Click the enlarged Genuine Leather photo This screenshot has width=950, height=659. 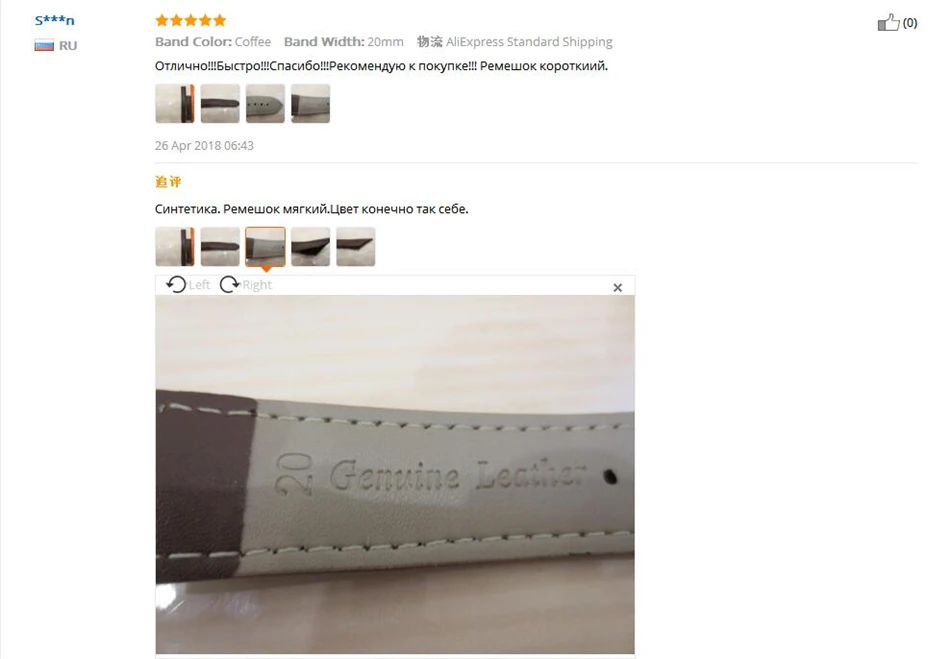click(395, 474)
